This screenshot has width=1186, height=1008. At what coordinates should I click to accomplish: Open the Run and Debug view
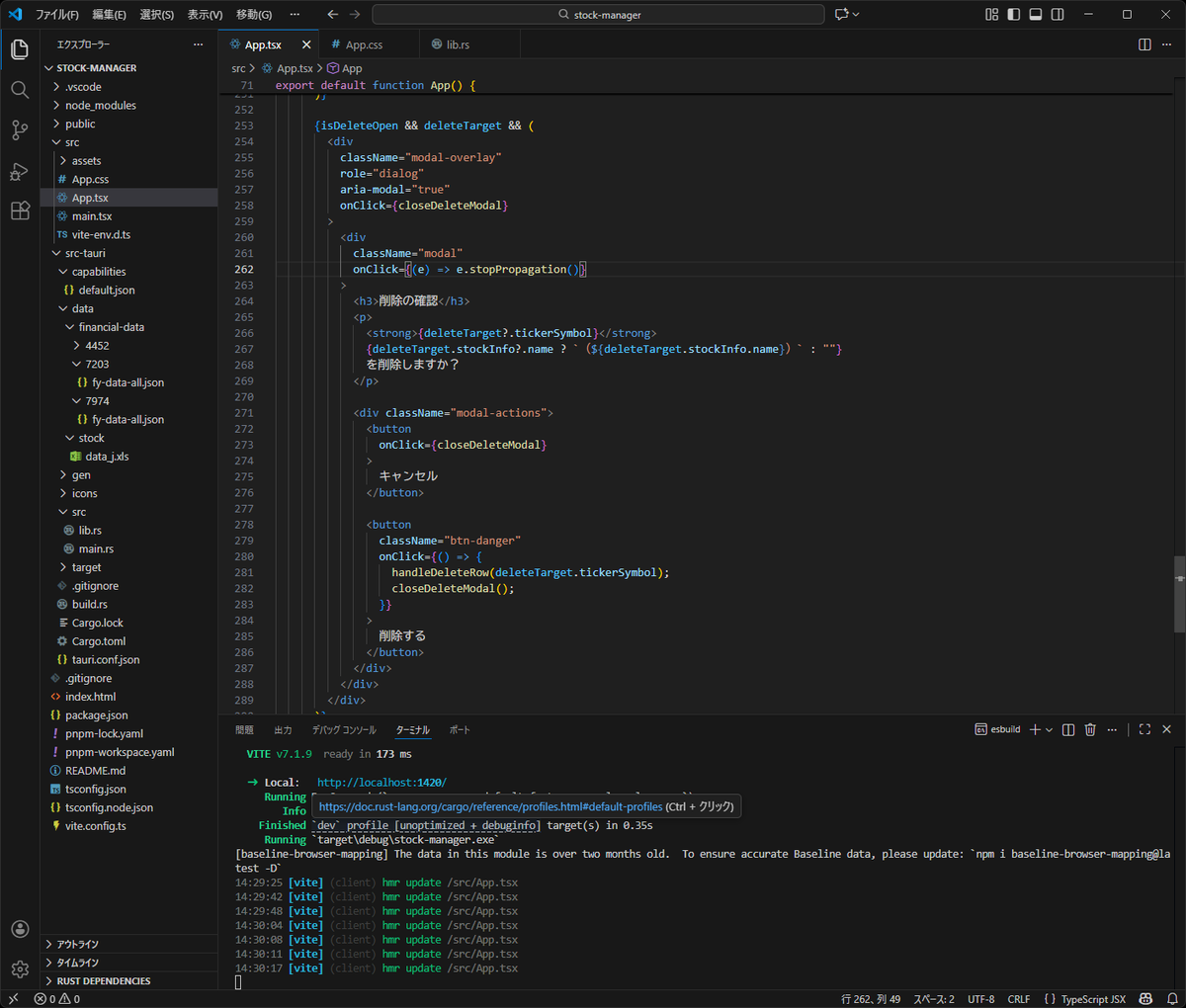click(20, 171)
